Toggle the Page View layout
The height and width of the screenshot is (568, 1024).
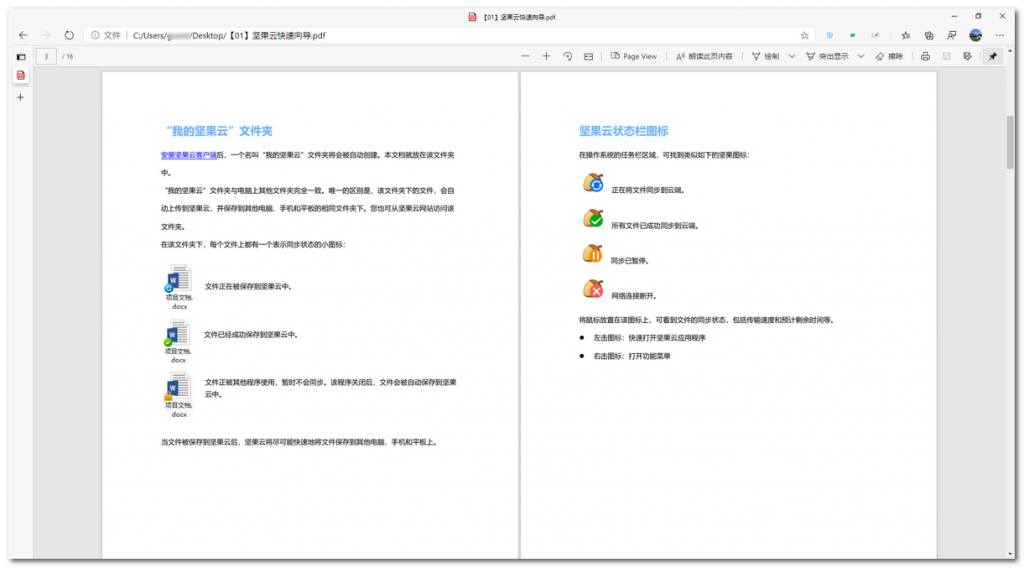[x=634, y=56]
